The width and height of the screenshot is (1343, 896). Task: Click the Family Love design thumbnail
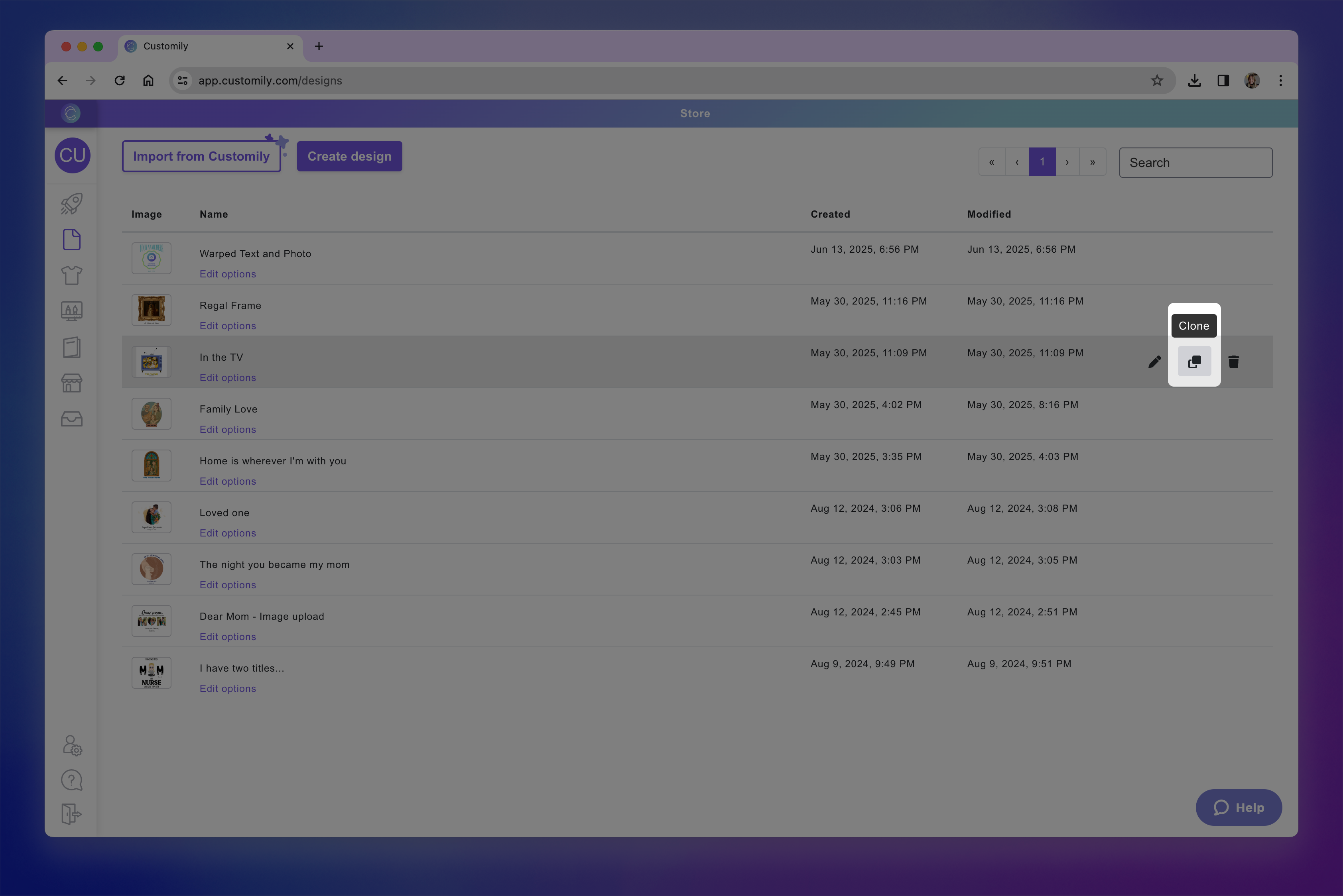152,414
